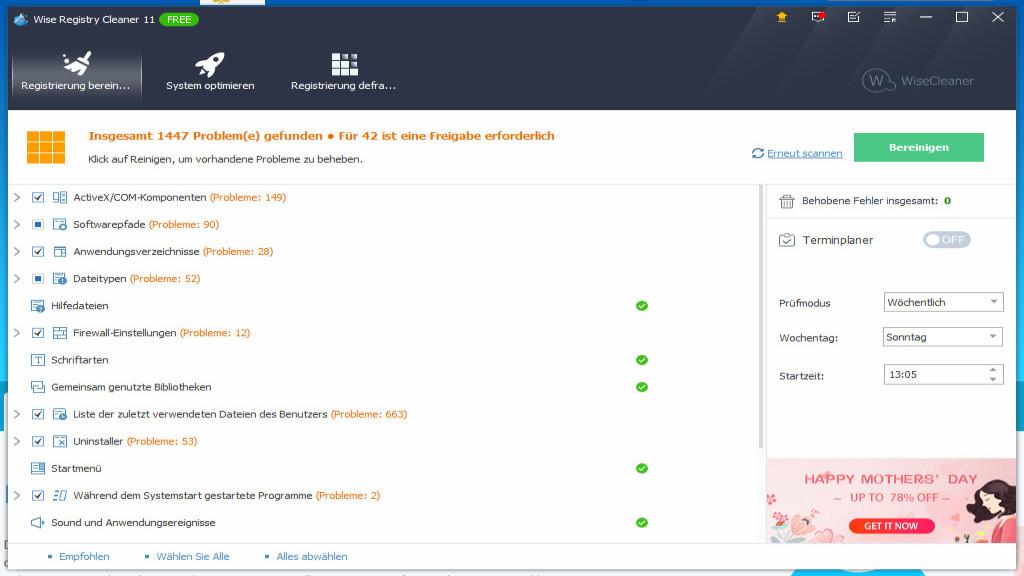The image size is (1024, 576).
Task: Click the Schriftarten category icon
Action: pos(38,360)
